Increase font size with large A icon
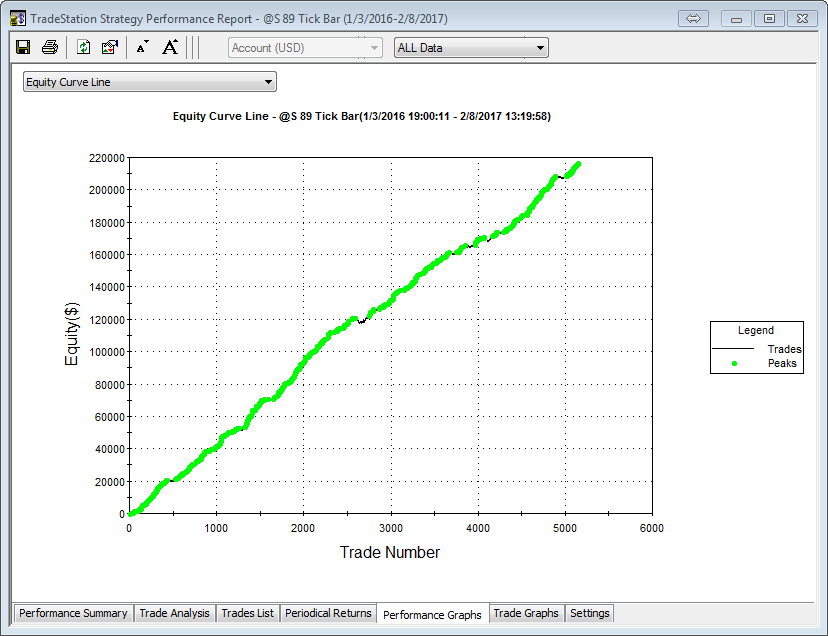 pyautogui.click(x=170, y=47)
